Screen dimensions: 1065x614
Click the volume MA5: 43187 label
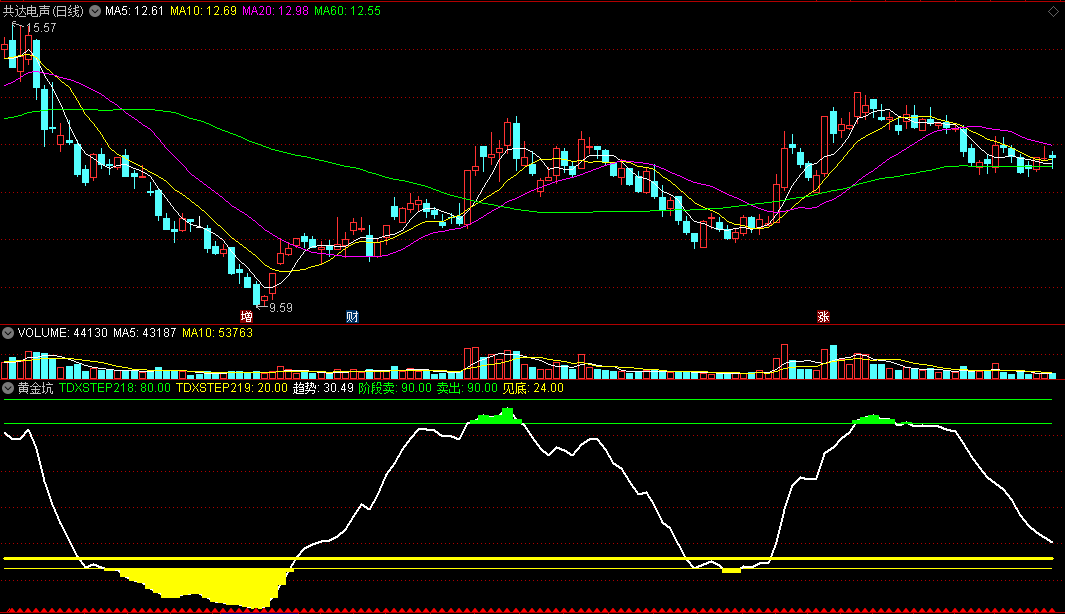(145, 333)
